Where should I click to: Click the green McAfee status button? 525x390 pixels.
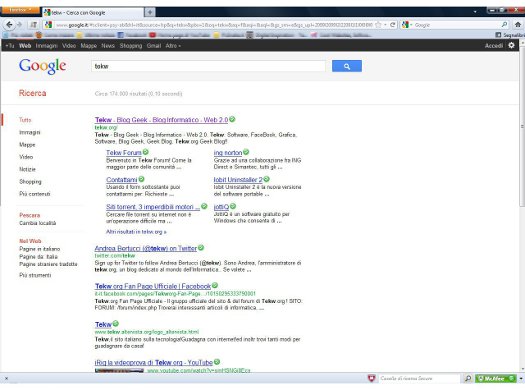pos(496,378)
